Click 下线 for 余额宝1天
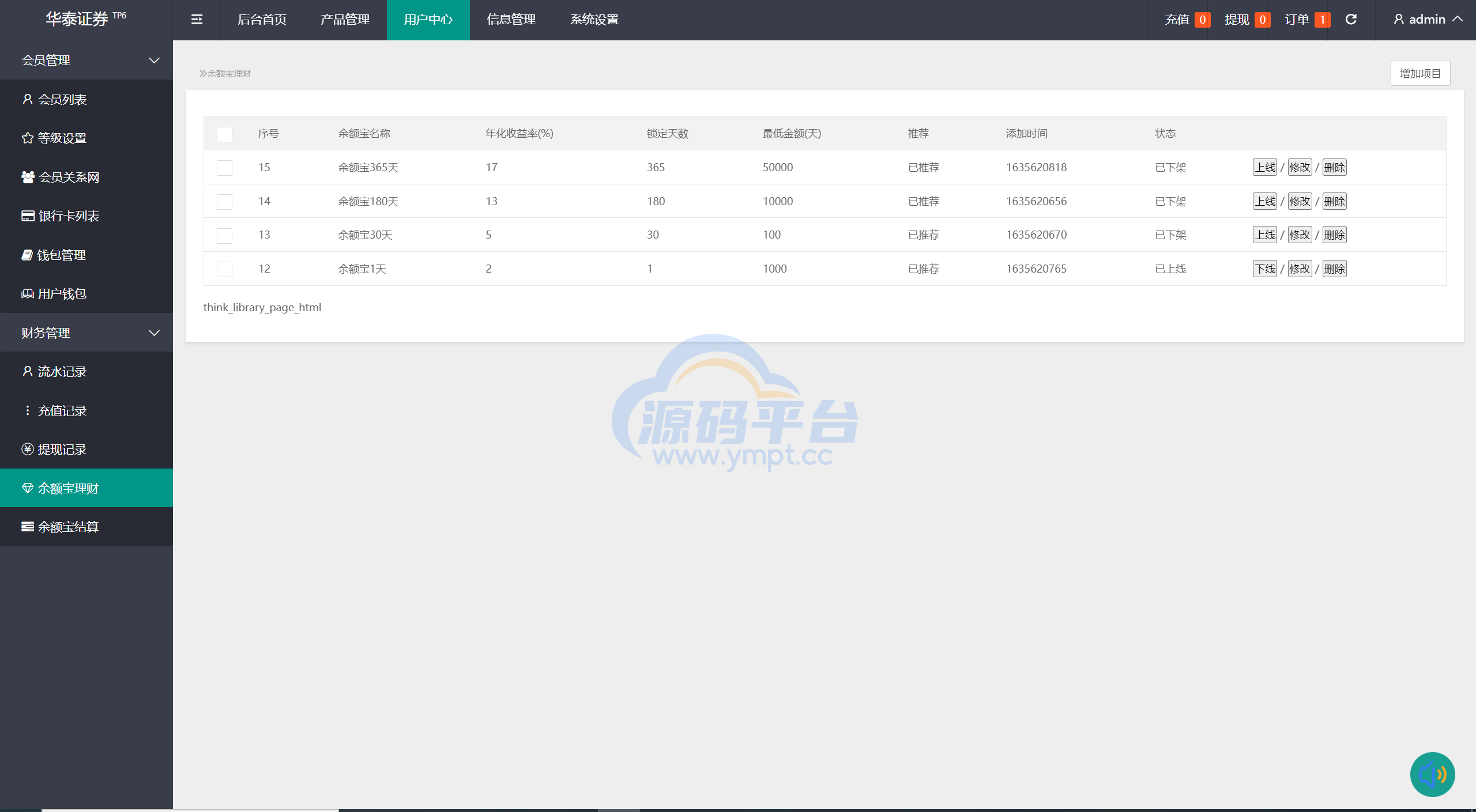The image size is (1476, 812). point(1265,269)
